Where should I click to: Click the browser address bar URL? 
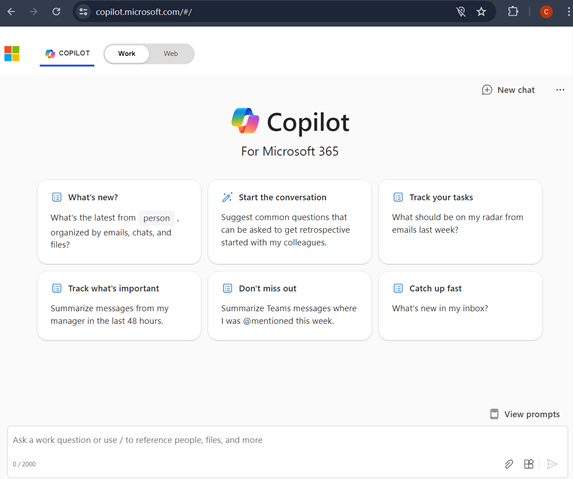click(144, 12)
